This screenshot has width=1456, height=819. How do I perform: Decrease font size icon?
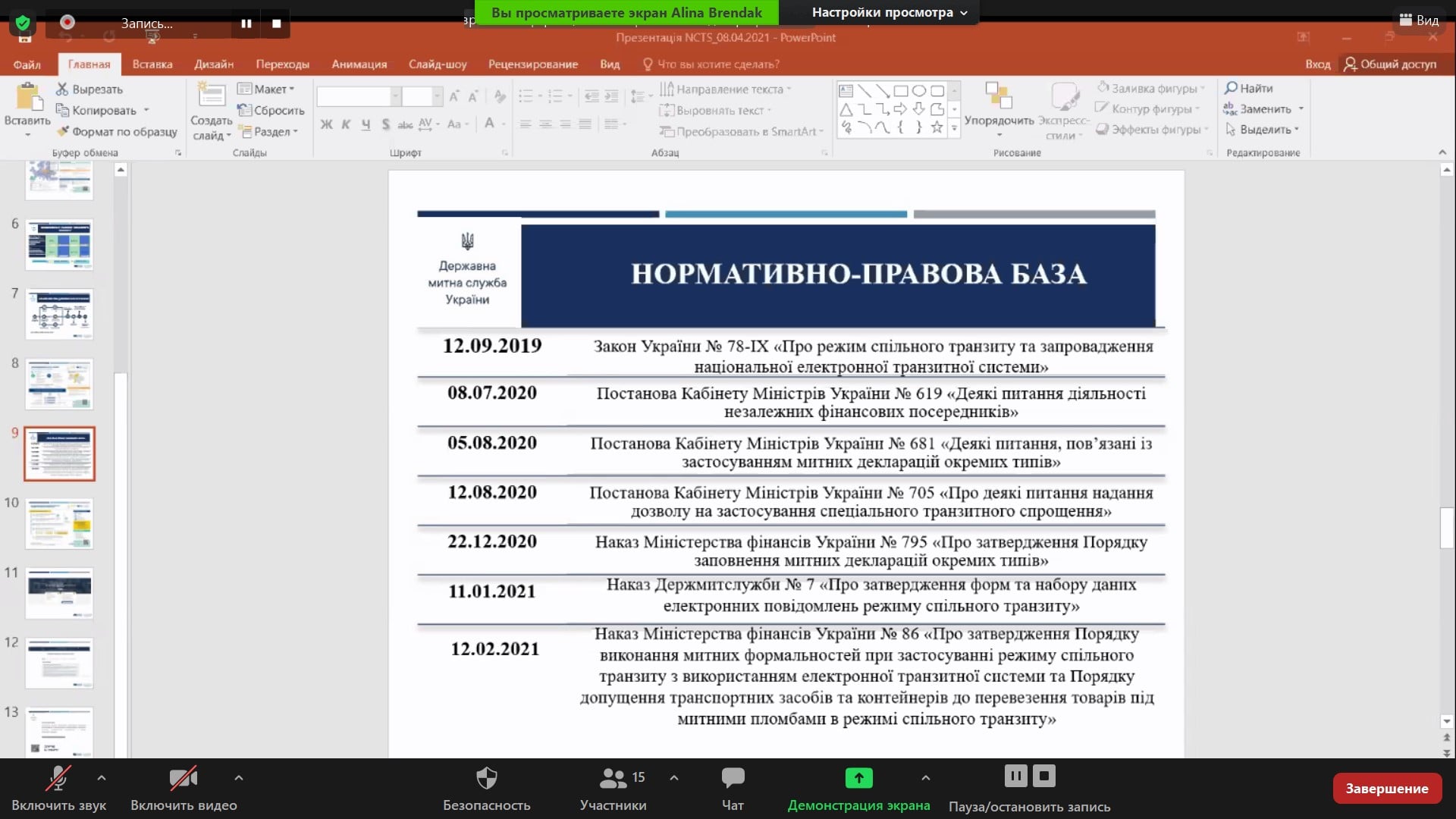(472, 96)
